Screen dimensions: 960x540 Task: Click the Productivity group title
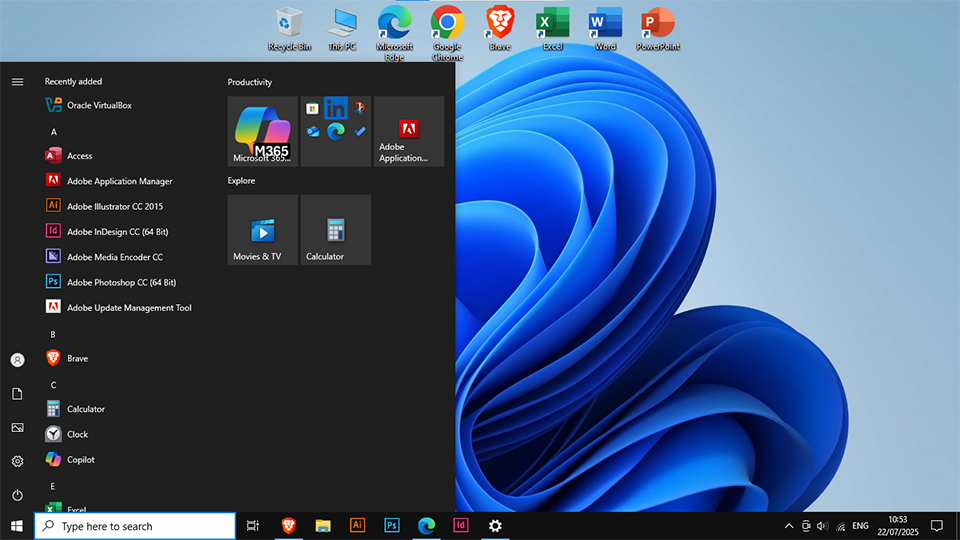click(x=250, y=82)
